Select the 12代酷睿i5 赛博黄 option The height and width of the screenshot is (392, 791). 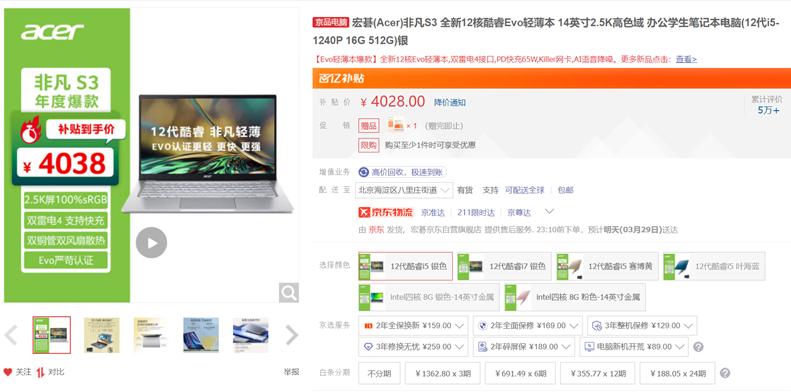[x=607, y=266]
